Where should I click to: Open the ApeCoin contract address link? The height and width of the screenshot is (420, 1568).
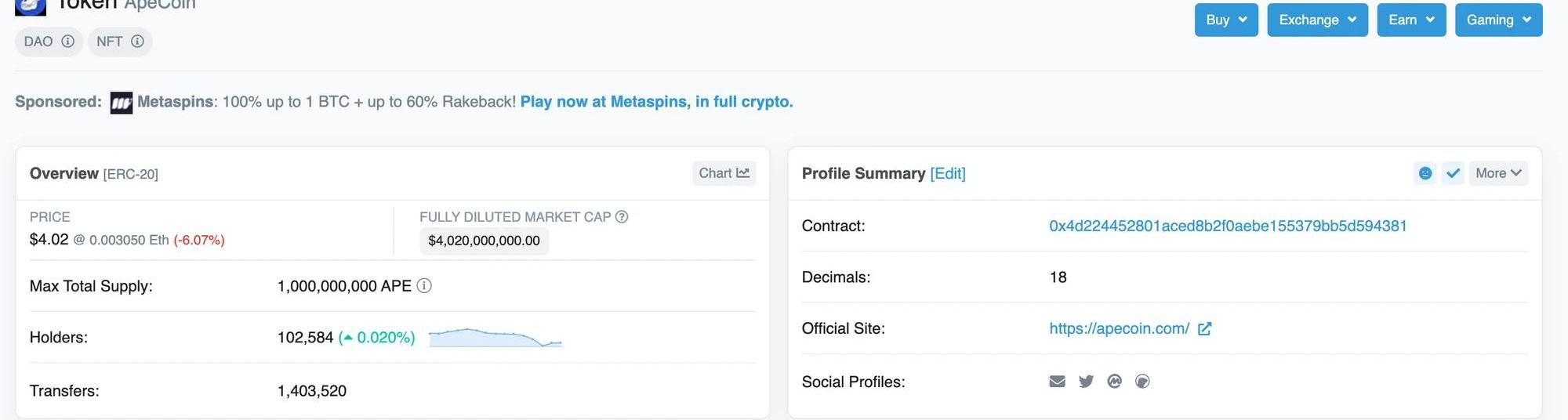click(1228, 226)
